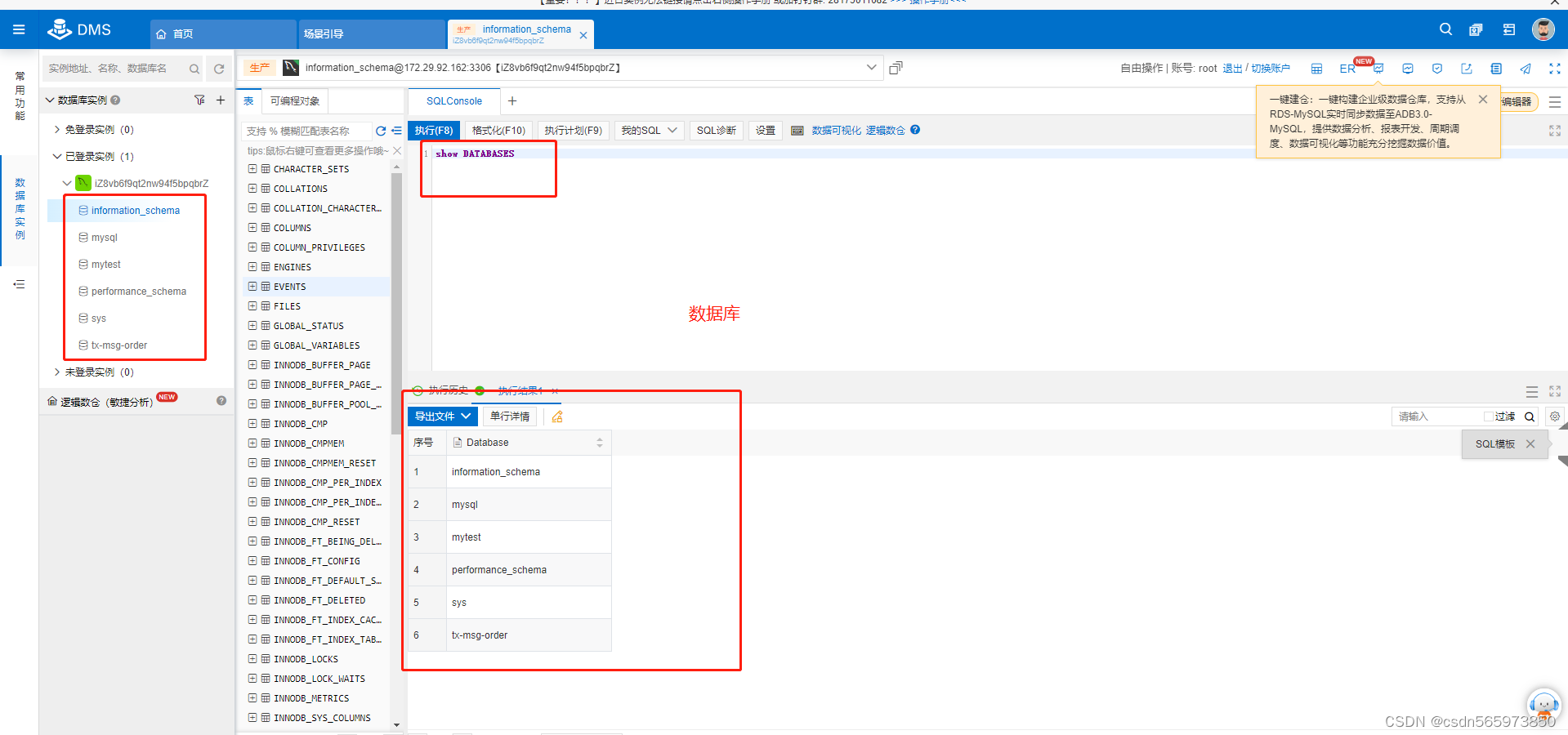
Task: Expand the 免登录实例 (0) group
Action: pos(57,130)
